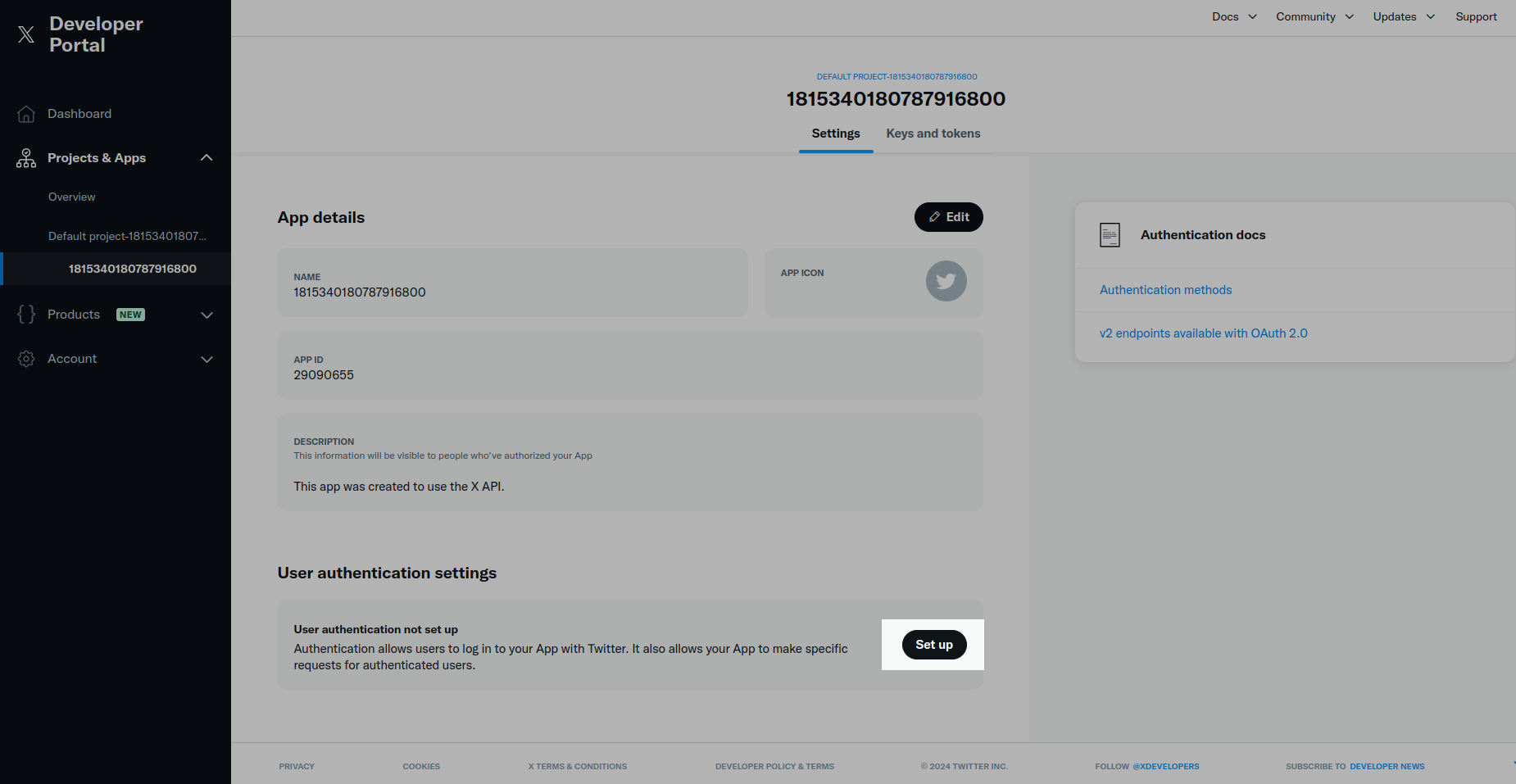Click the Authentication docs document icon

click(x=1110, y=235)
